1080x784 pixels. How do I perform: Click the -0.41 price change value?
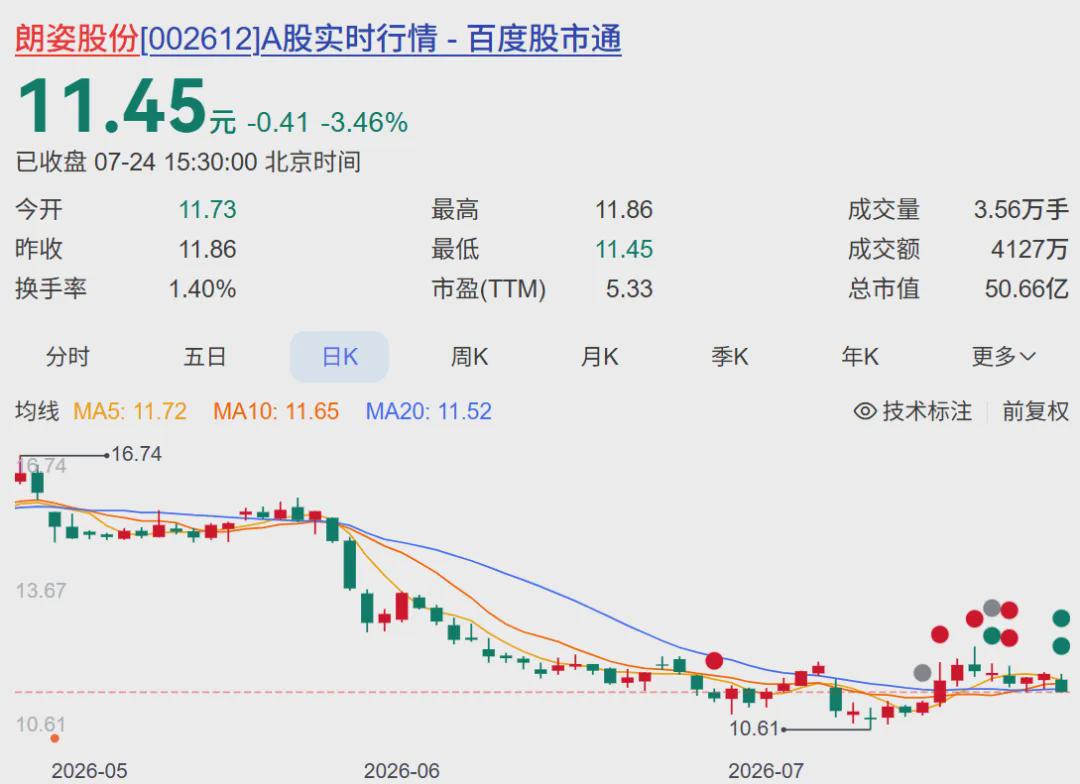278,123
